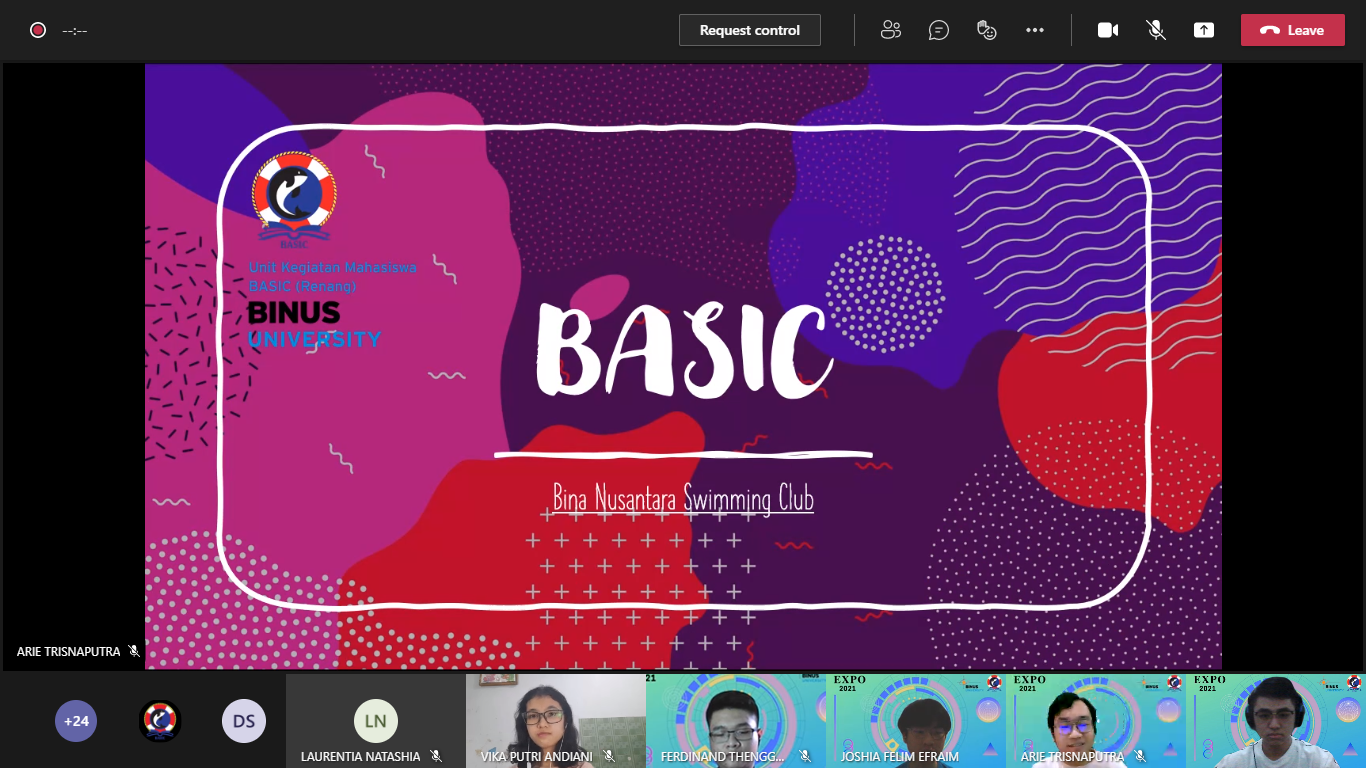The height and width of the screenshot is (768, 1366).
Task: Click the mute icon beside LAURENTIA NATASHIA
Action: coord(436,757)
